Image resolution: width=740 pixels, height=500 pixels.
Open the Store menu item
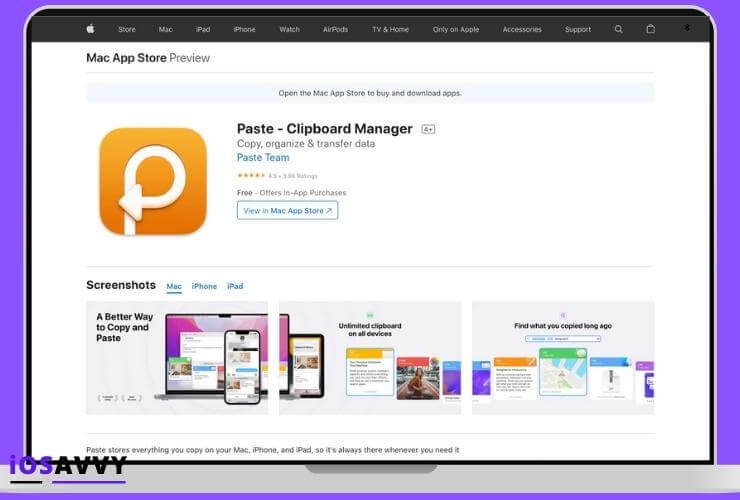coord(126,29)
